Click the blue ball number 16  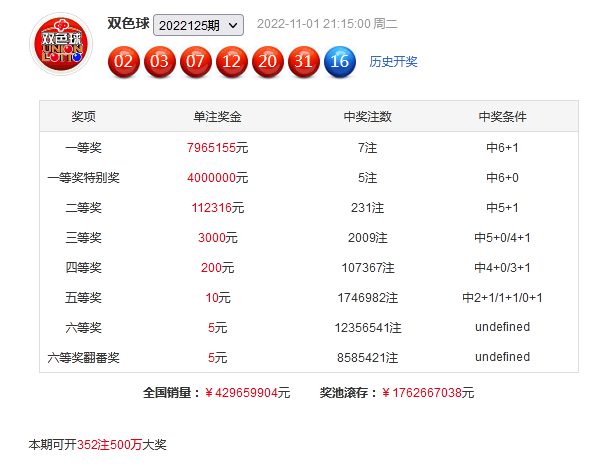point(340,62)
